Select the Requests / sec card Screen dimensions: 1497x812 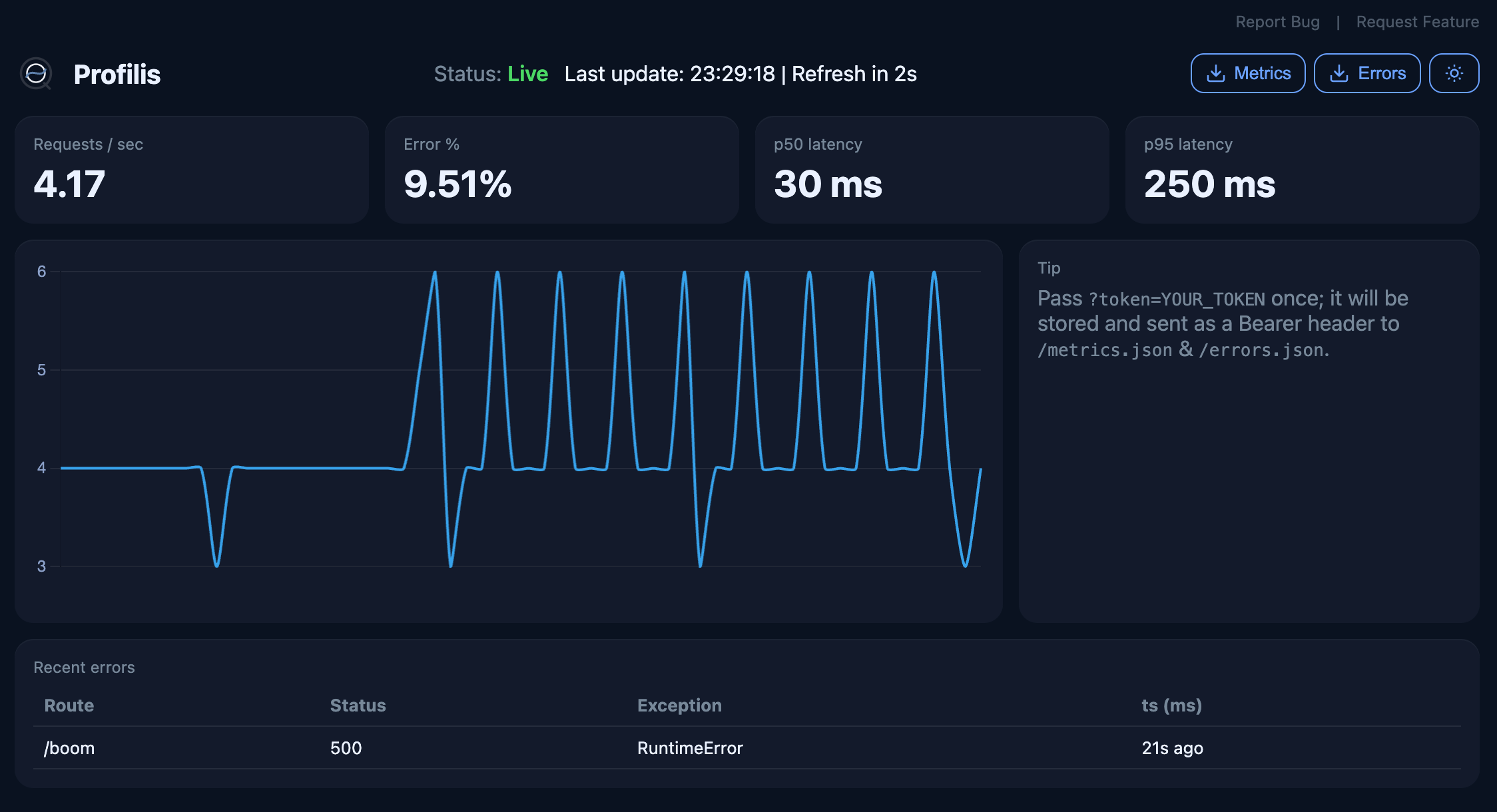click(x=192, y=170)
